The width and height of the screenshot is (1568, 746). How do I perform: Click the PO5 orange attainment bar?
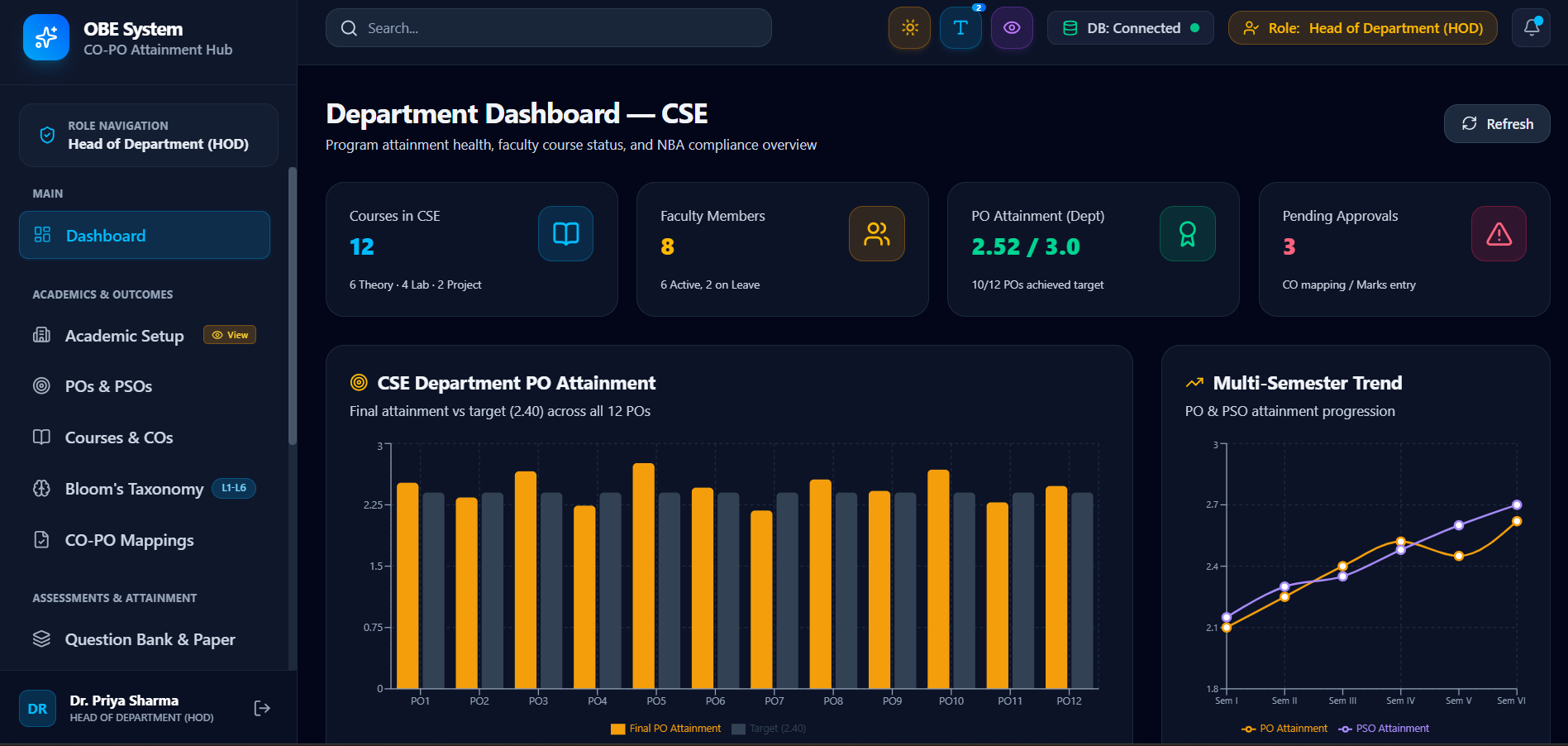[x=643, y=576]
